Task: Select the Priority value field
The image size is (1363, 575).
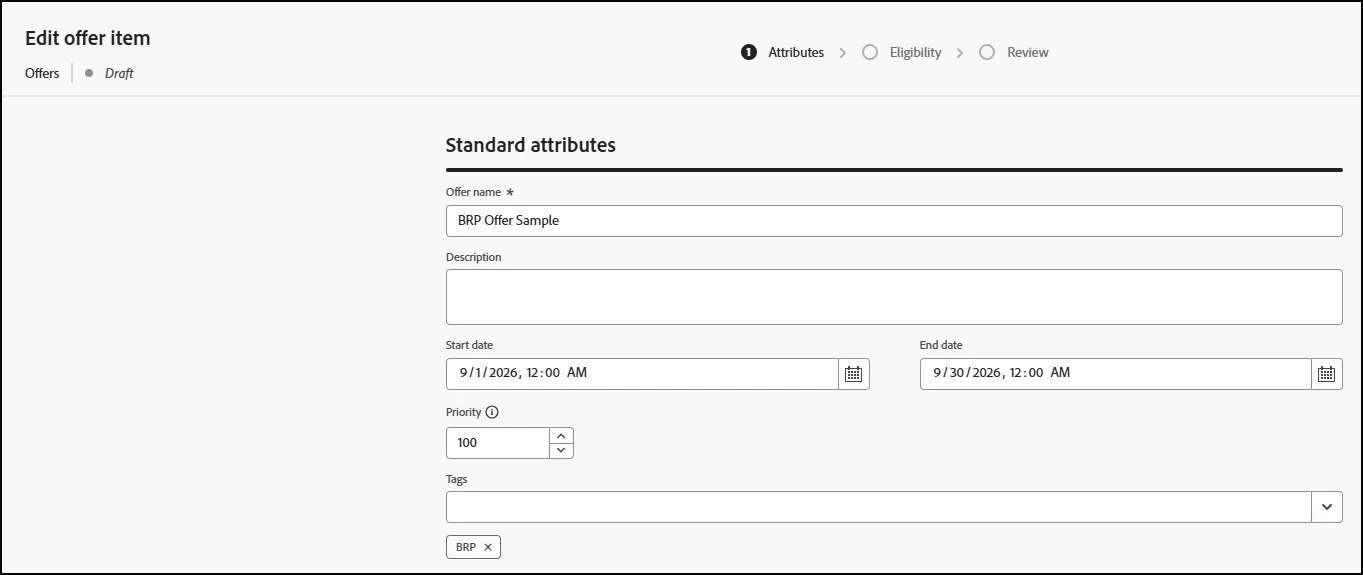Action: 498,443
